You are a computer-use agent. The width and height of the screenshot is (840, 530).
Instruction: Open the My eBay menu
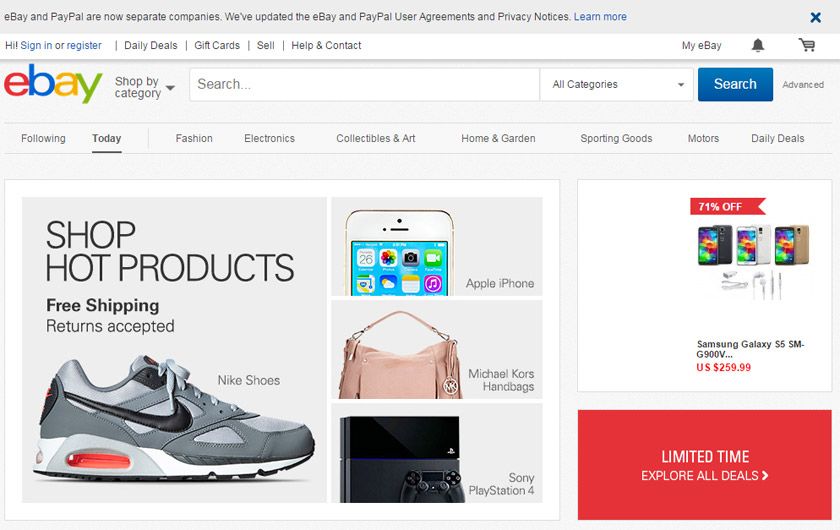[701, 46]
